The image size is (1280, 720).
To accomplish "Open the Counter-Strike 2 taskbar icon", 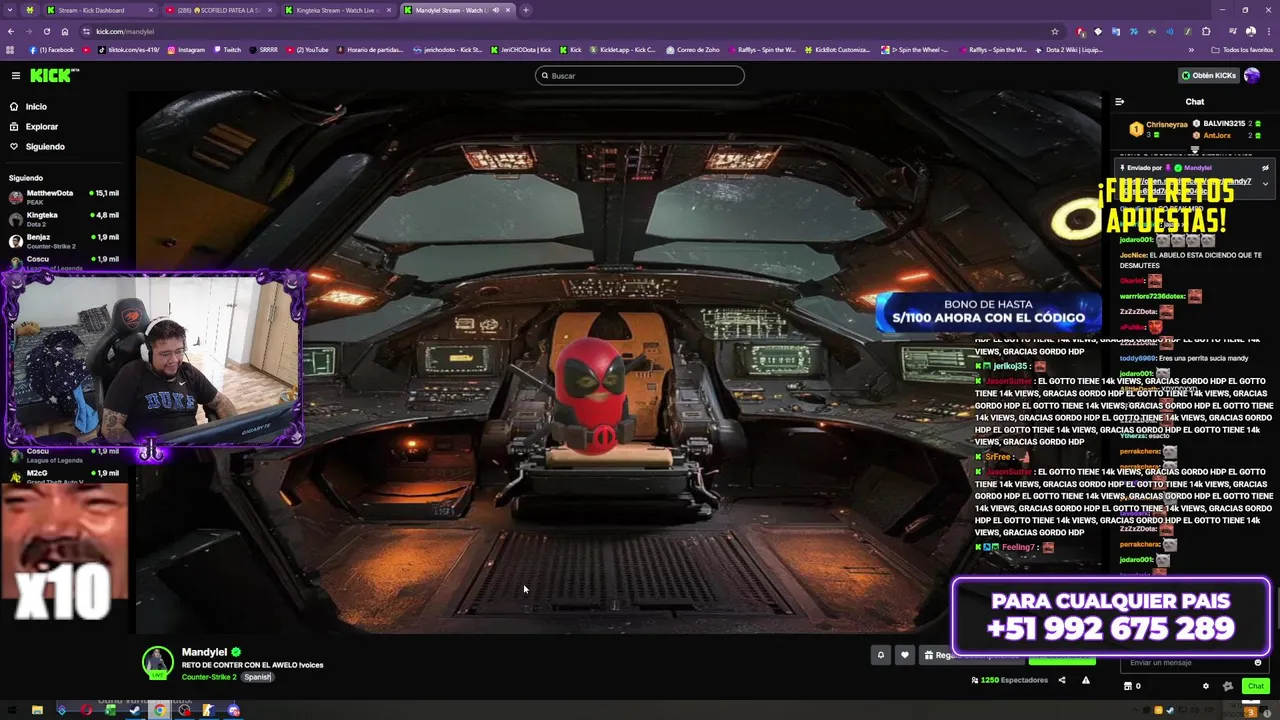I will click(209, 710).
